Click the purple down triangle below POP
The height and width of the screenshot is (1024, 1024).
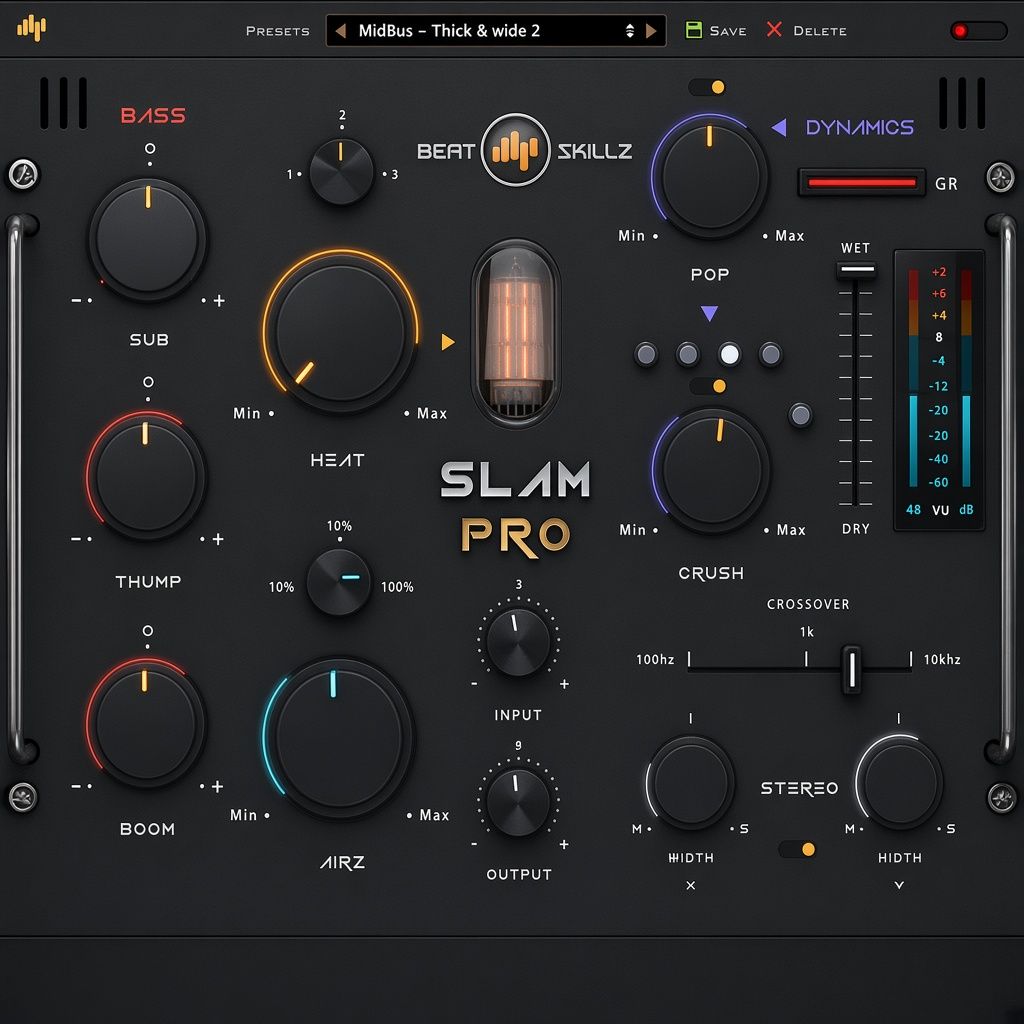pyautogui.click(x=709, y=313)
